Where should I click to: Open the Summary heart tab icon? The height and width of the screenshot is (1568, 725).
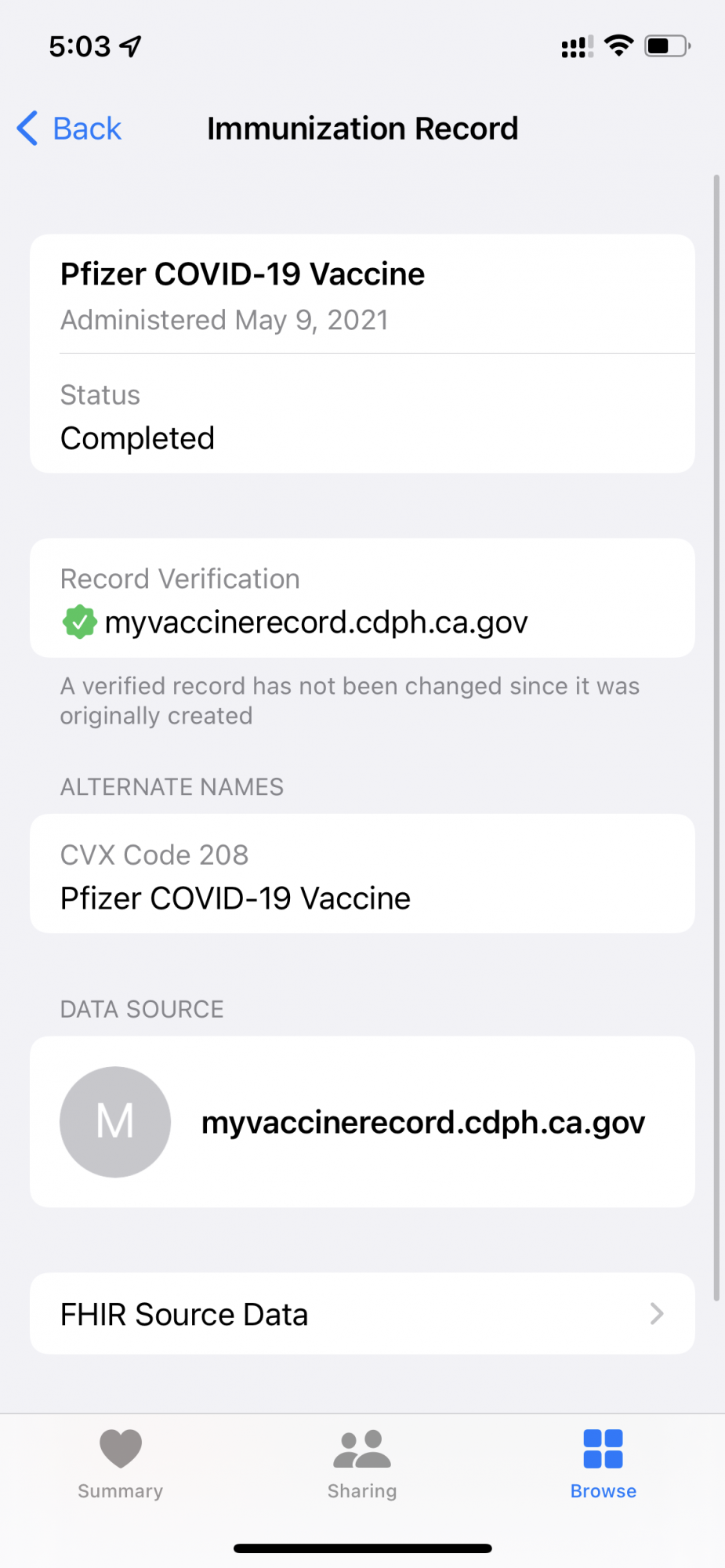[x=121, y=1448]
